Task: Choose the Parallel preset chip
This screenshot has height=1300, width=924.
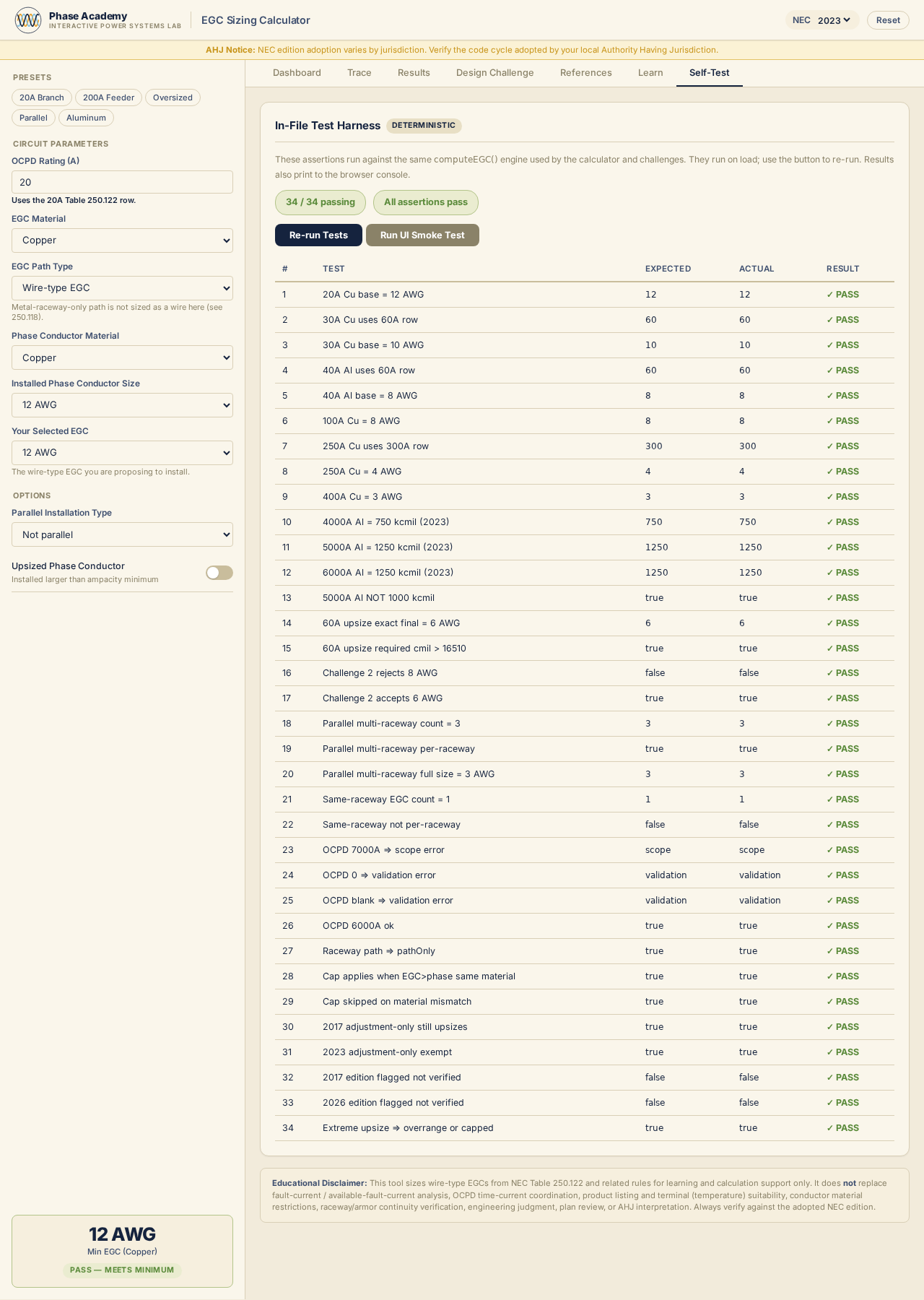Action: point(33,118)
